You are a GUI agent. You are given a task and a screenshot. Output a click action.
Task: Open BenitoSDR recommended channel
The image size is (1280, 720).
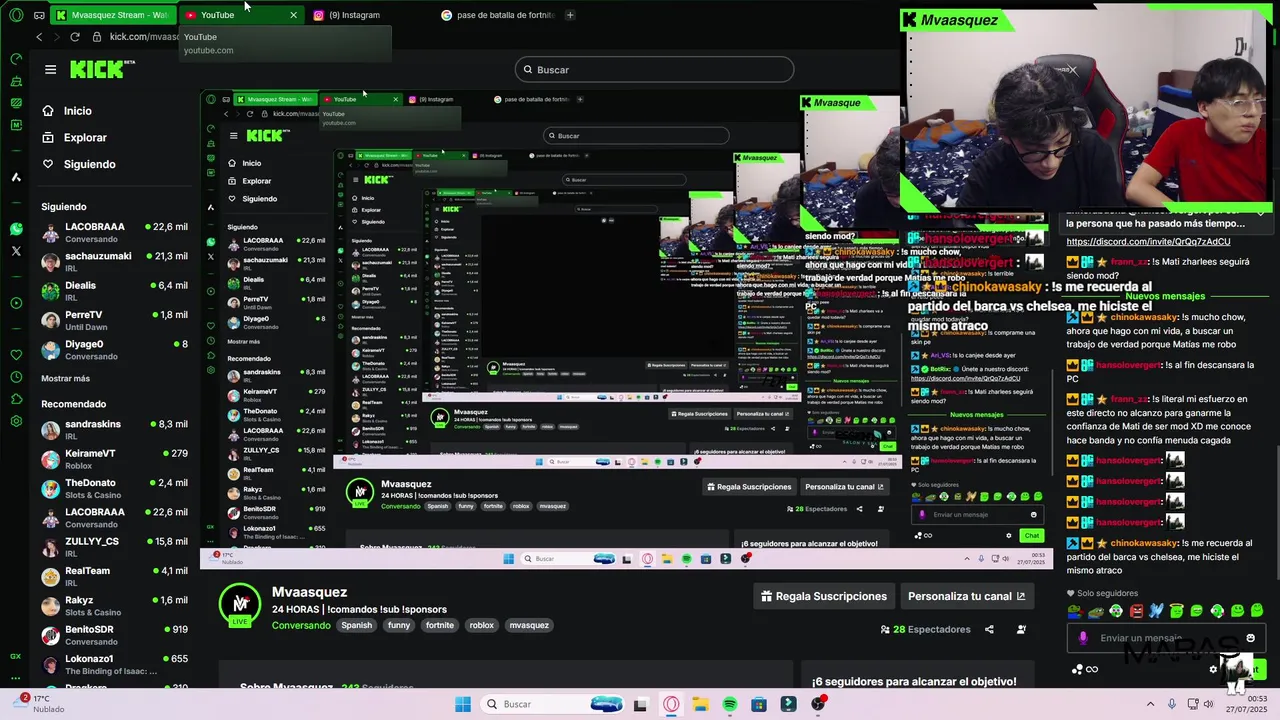tap(115, 635)
